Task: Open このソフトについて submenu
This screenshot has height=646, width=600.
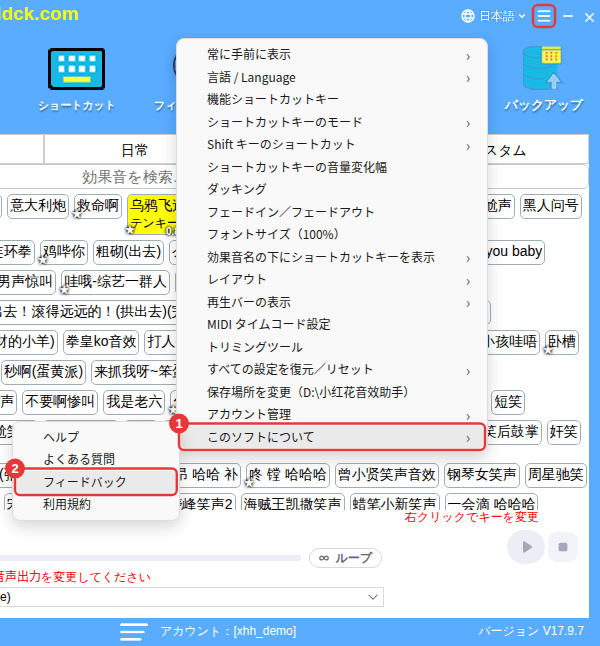Action: pyautogui.click(x=332, y=437)
